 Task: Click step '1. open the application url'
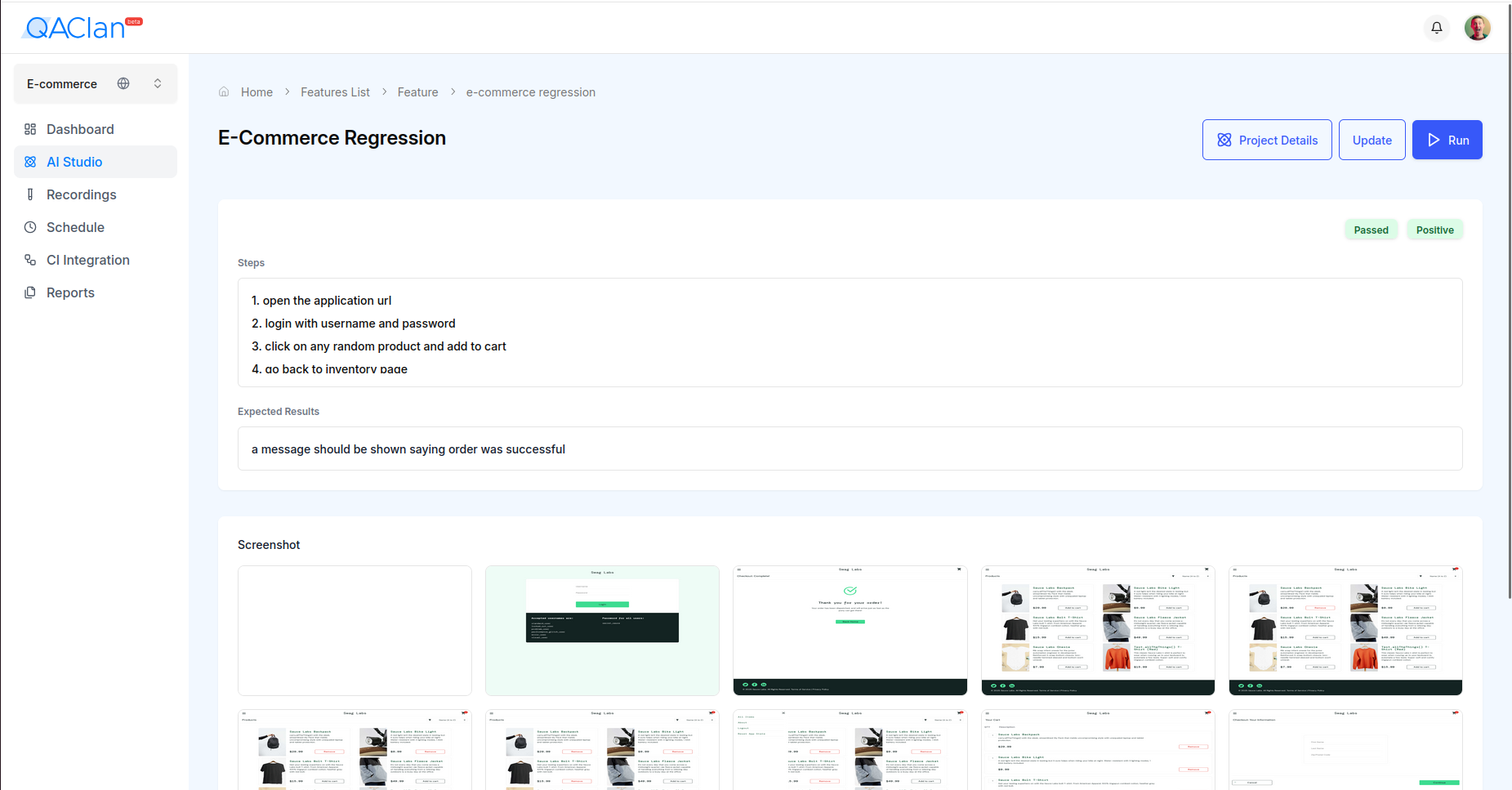(321, 301)
